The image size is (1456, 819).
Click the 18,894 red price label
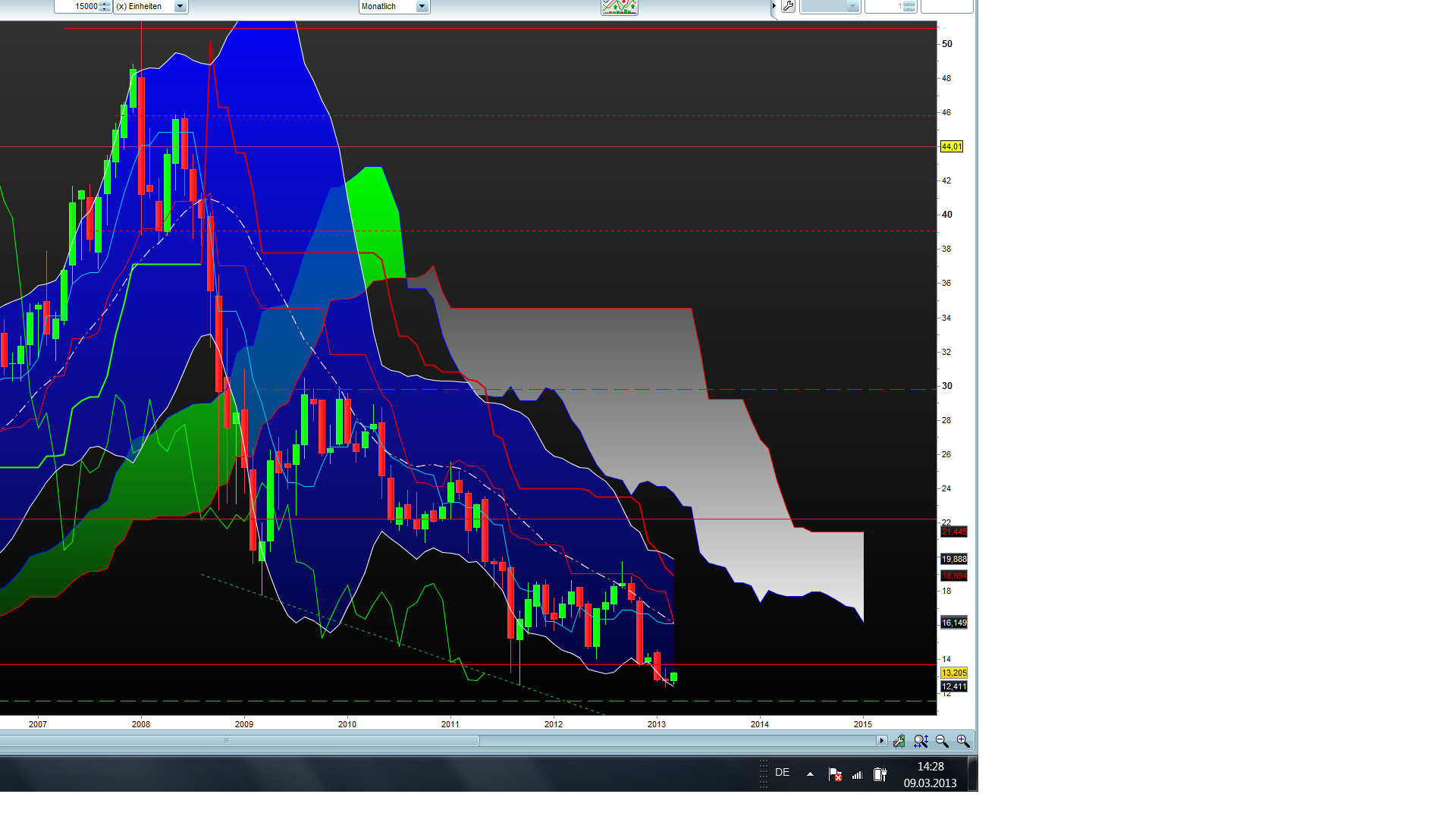(x=954, y=576)
